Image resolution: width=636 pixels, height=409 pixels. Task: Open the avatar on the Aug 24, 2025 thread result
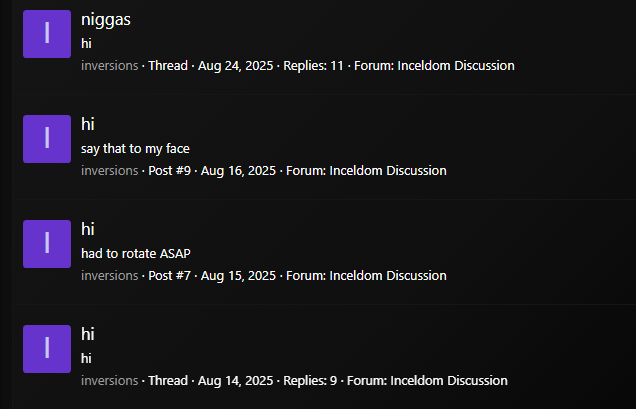(x=47, y=34)
